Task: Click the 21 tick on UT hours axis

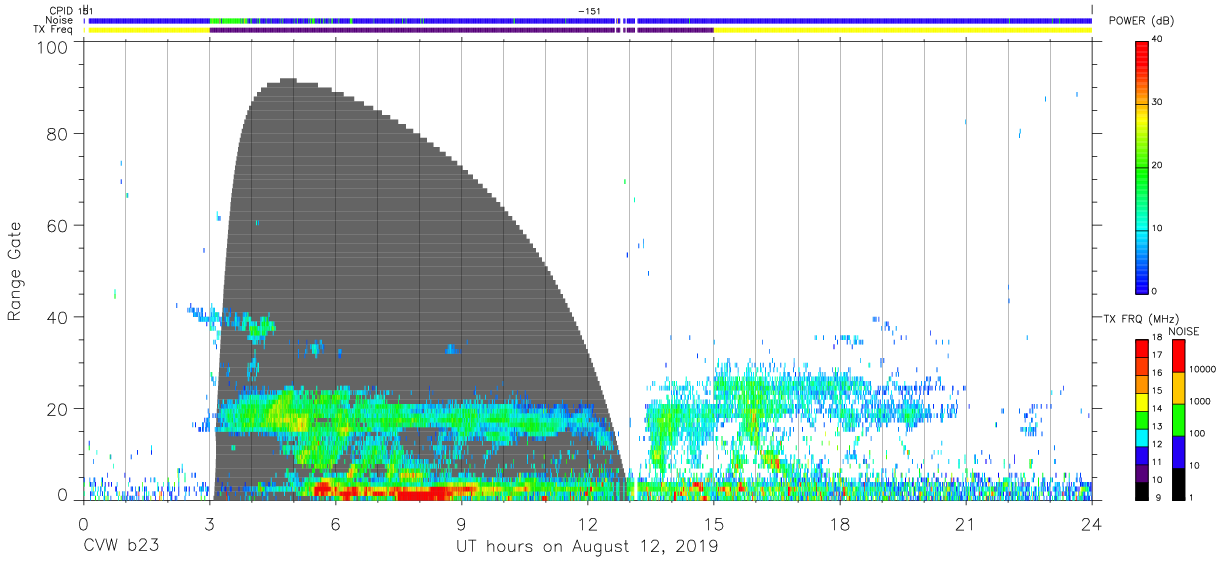Action: point(965,524)
